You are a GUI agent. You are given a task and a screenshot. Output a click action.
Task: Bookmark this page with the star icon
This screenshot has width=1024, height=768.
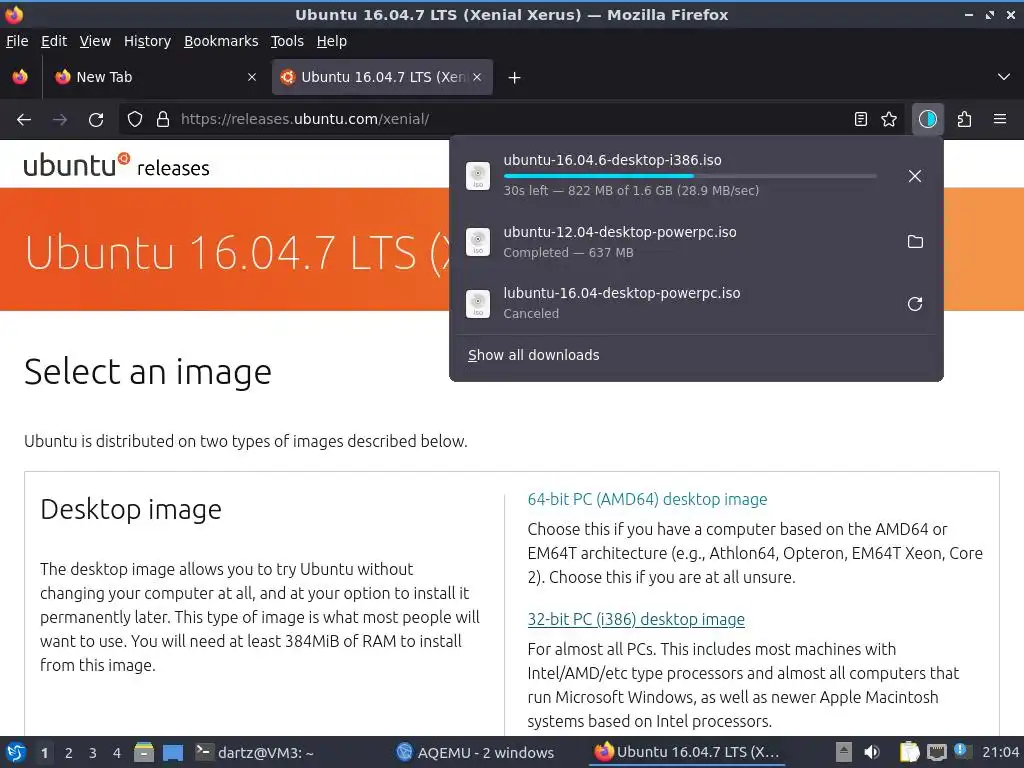(889, 119)
